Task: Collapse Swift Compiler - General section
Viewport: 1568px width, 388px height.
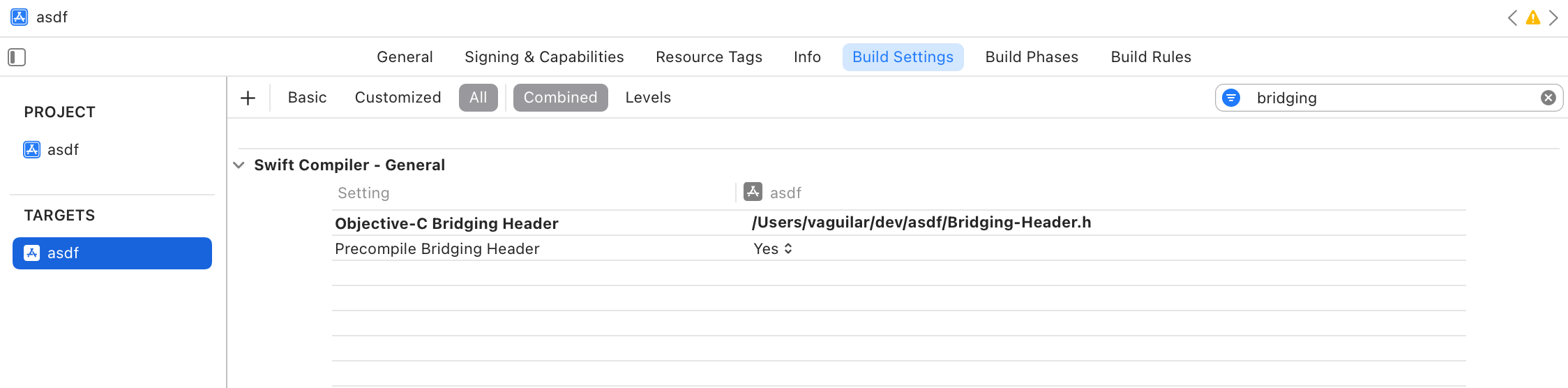Action: (239, 165)
